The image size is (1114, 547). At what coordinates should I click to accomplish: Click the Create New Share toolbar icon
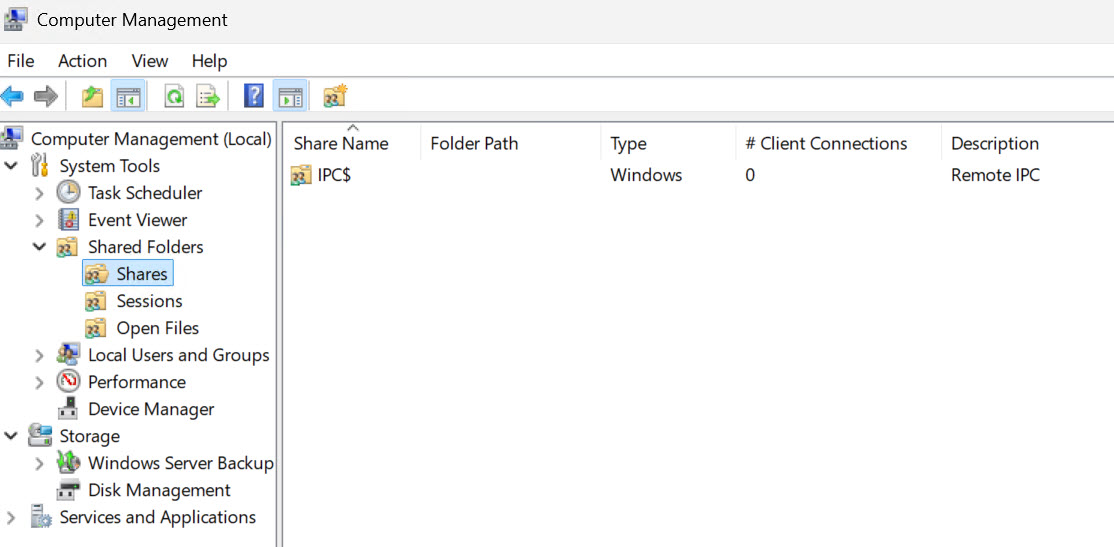335,96
